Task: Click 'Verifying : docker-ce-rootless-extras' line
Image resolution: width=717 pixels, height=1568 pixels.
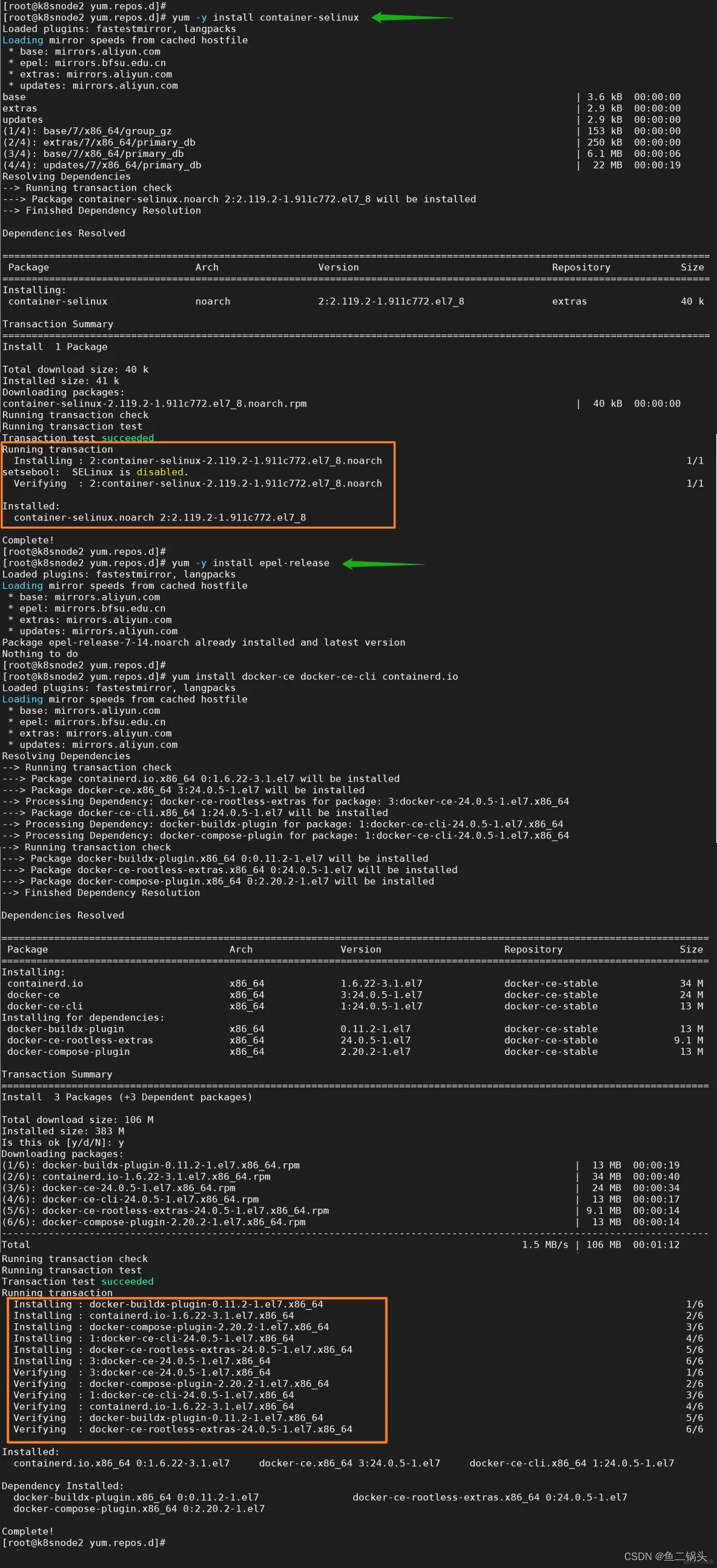Action: 183,1429
